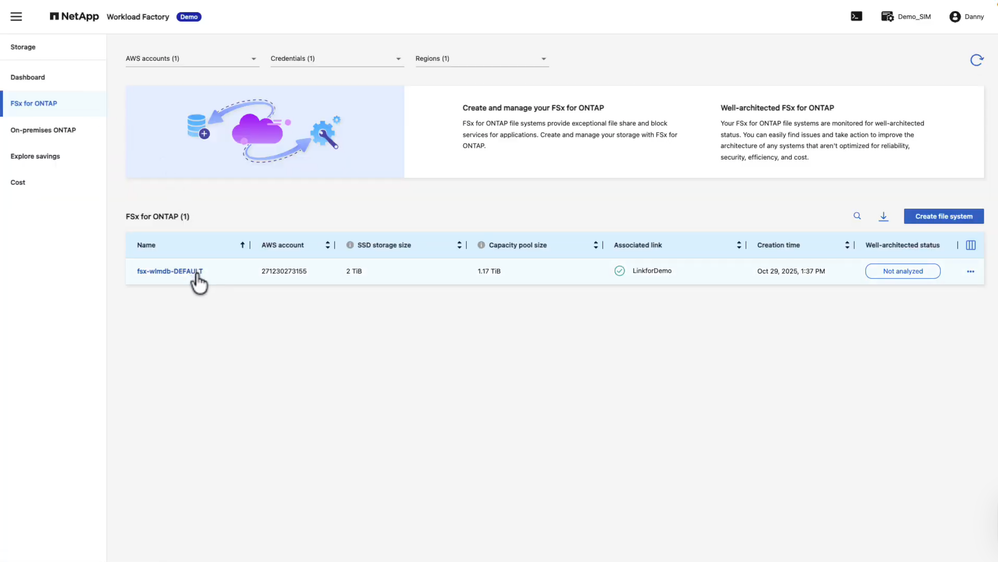
Task: Click the Demo badge
Action: (x=188, y=17)
